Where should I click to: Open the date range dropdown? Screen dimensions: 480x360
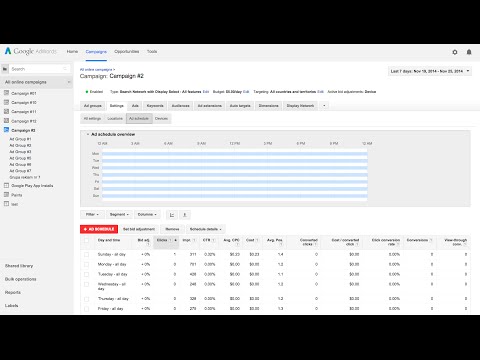click(430, 71)
